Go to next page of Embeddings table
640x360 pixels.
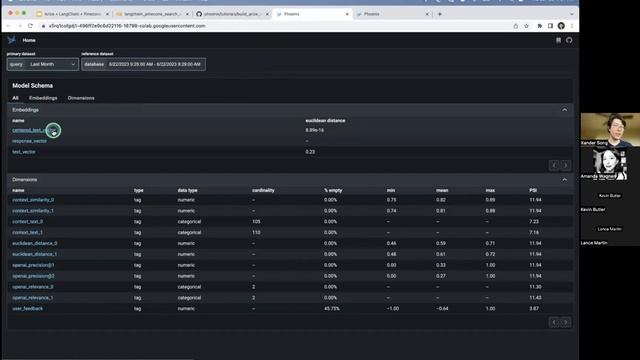coord(565,165)
